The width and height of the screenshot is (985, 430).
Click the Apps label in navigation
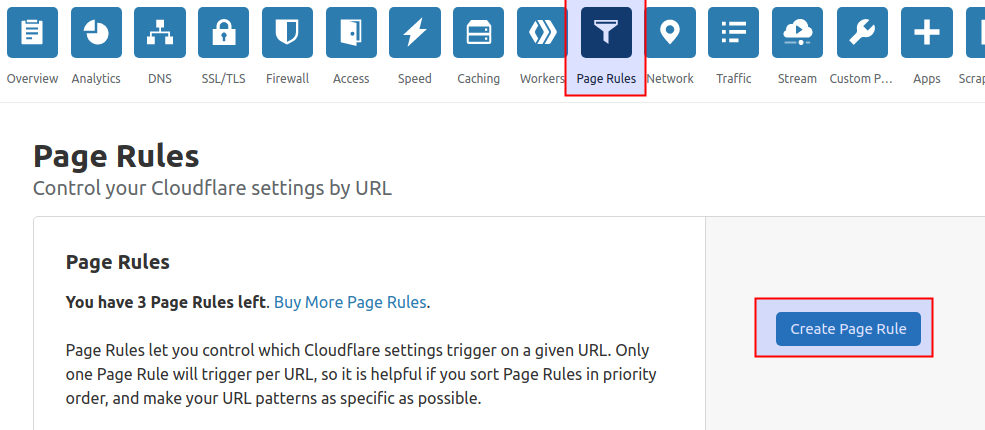pos(927,79)
